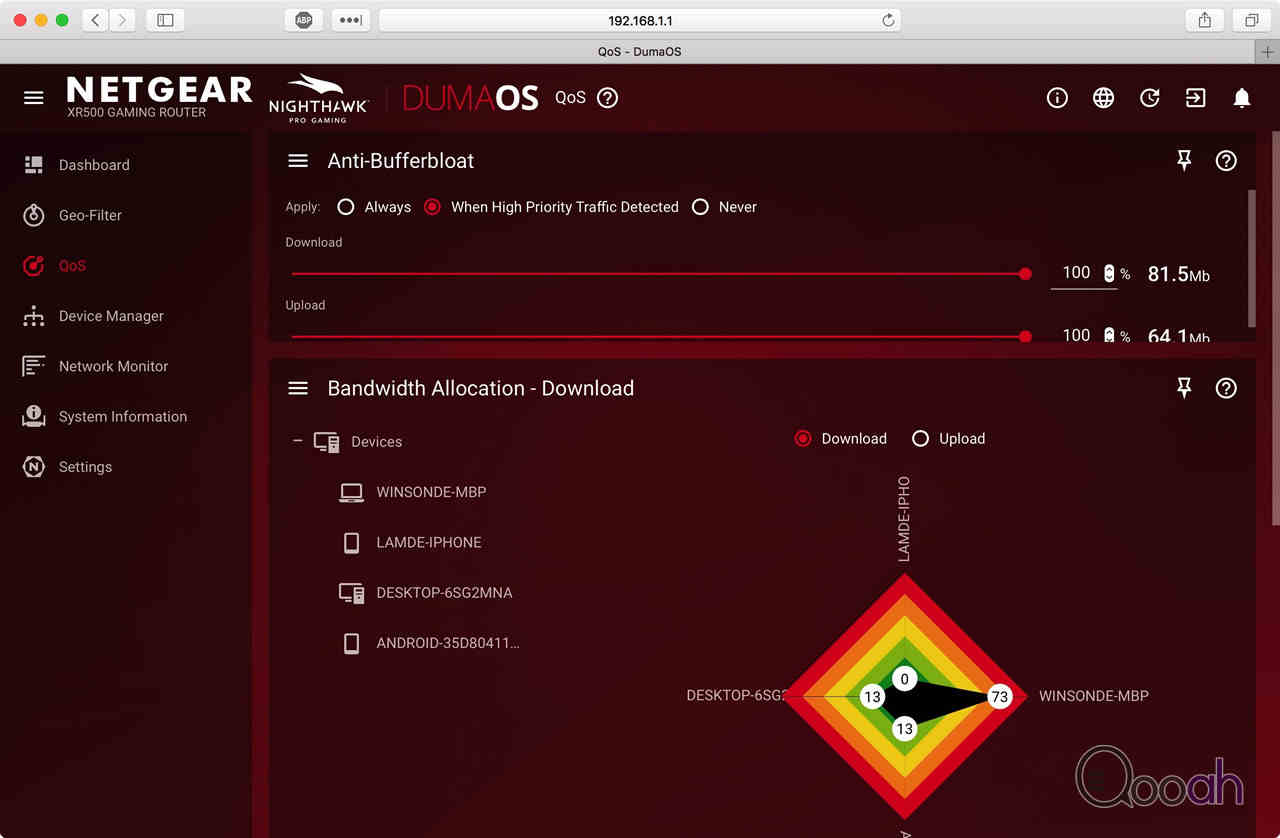Click the laptop icon for WINSONDE-MBP

coord(351,492)
